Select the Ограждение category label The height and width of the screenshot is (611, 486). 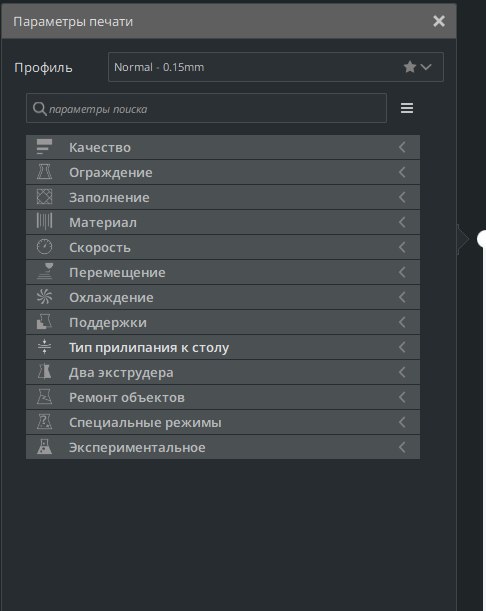tap(111, 173)
